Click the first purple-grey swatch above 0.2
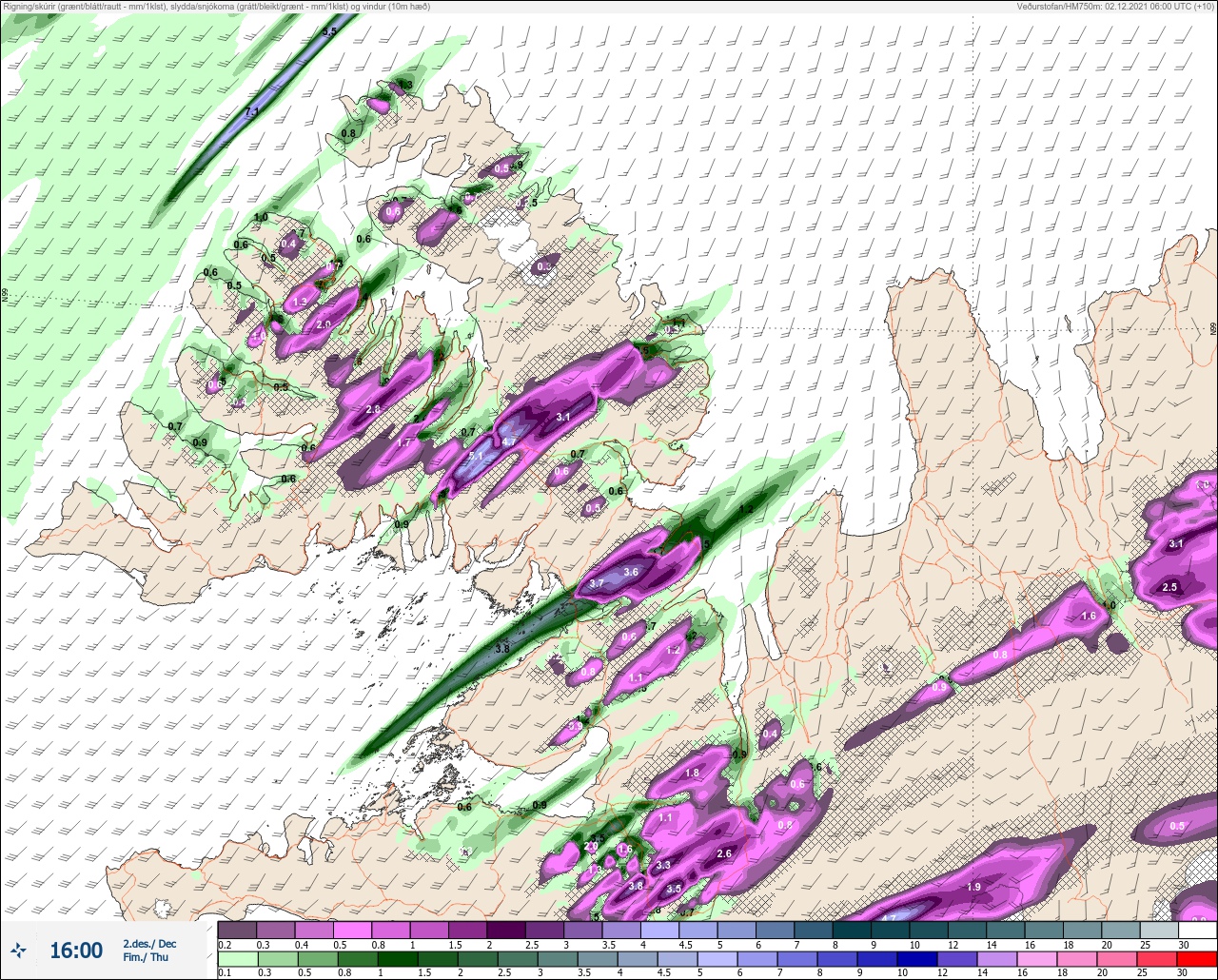The width and height of the screenshot is (1218, 980). tap(237, 930)
